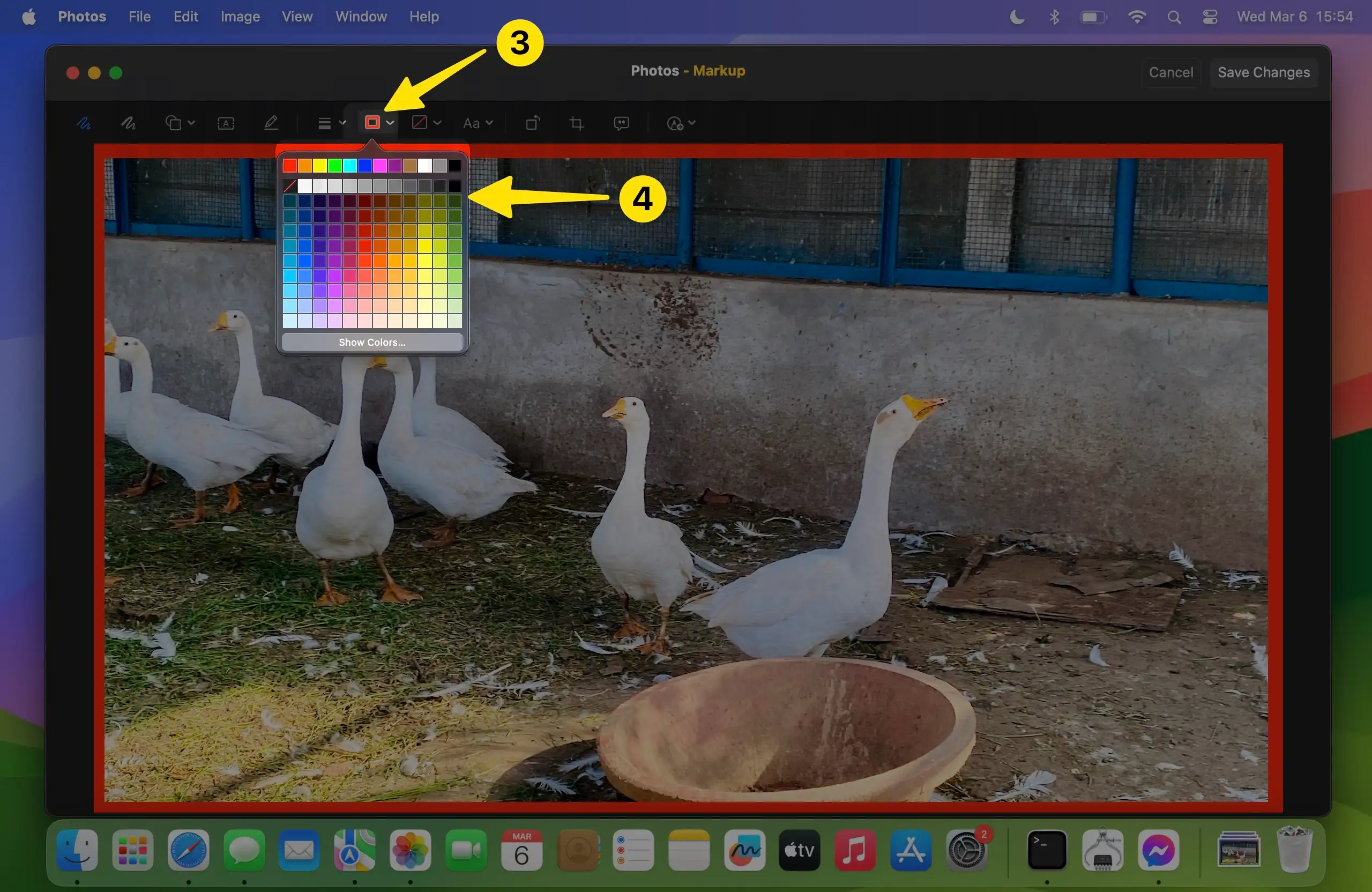Click the Image description speech-bubble icon
Image resolution: width=1372 pixels, height=892 pixels.
coord(621,123)
